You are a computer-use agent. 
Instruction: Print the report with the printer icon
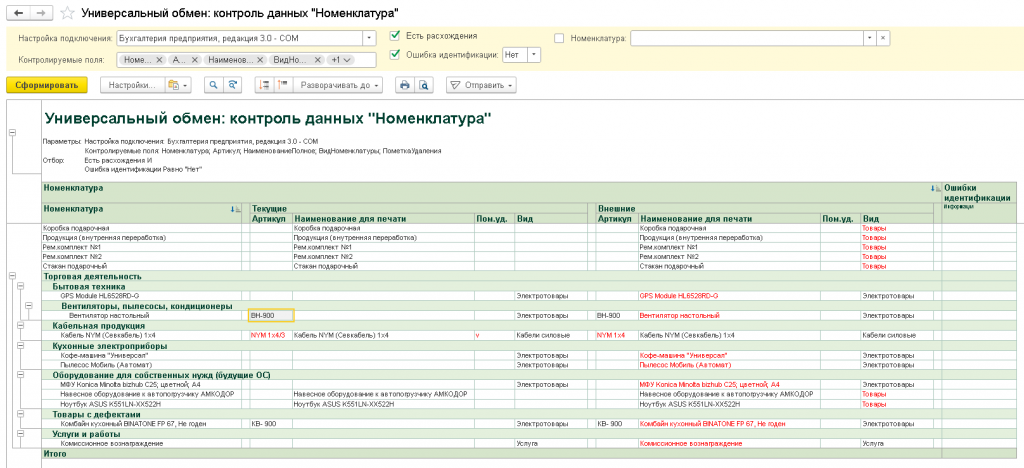tap(405, 85)
